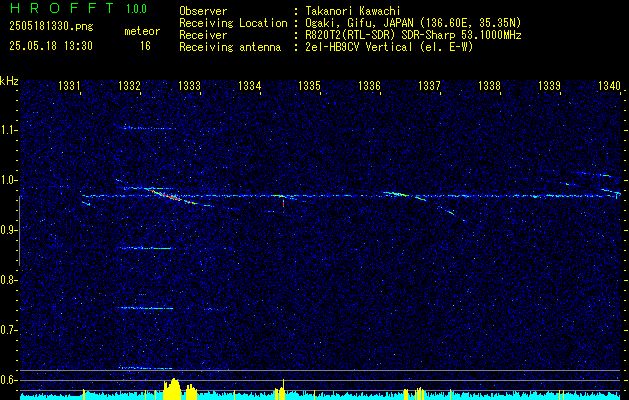Image resolution: width=629 pixels, height=400 pixels.
Task: Click the 0.8 kHz frequency label
Action: click(x=8, y=280)
